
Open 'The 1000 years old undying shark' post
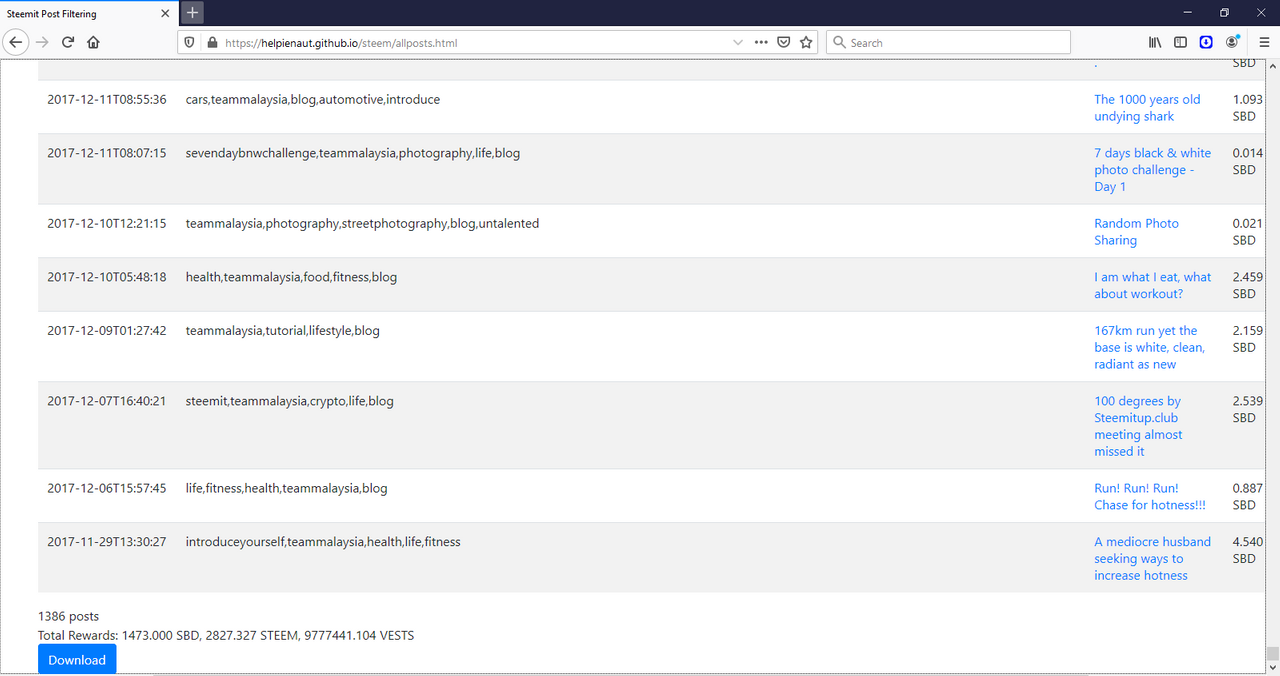(x=1147, y=108)
